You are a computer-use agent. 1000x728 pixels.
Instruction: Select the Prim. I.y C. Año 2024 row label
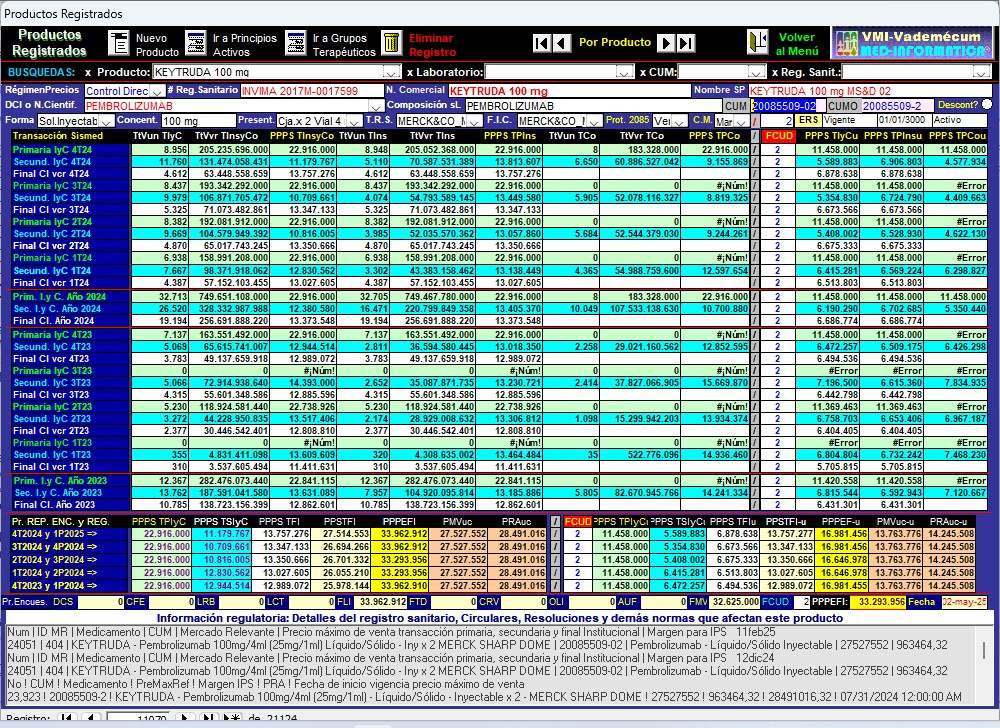[70, 296]
